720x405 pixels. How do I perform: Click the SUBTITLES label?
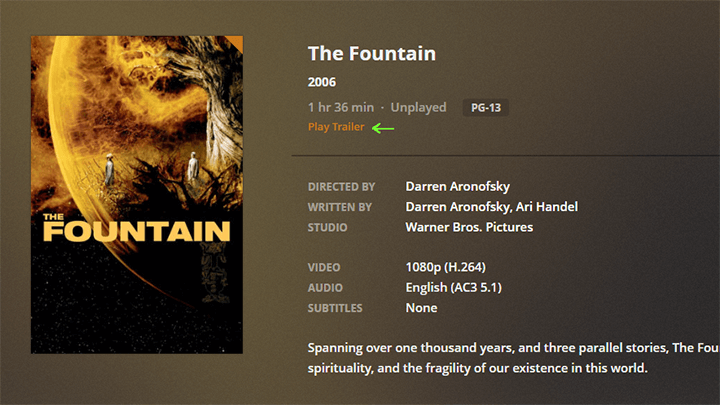[335, 308]
